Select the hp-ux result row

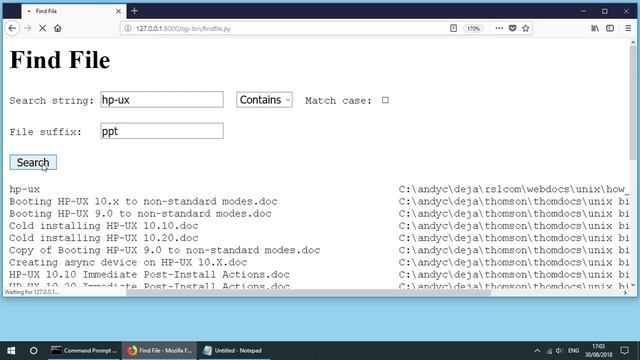pos(24,189)
